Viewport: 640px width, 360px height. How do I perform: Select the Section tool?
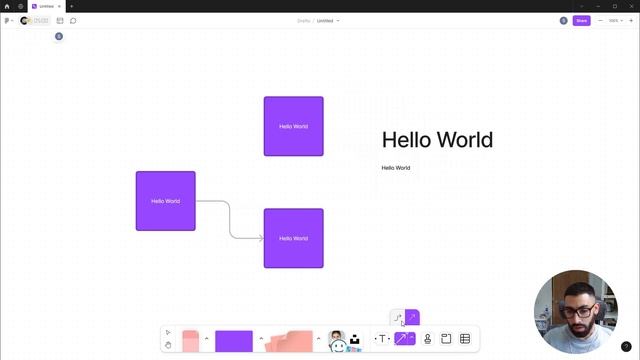click(446, 339)
